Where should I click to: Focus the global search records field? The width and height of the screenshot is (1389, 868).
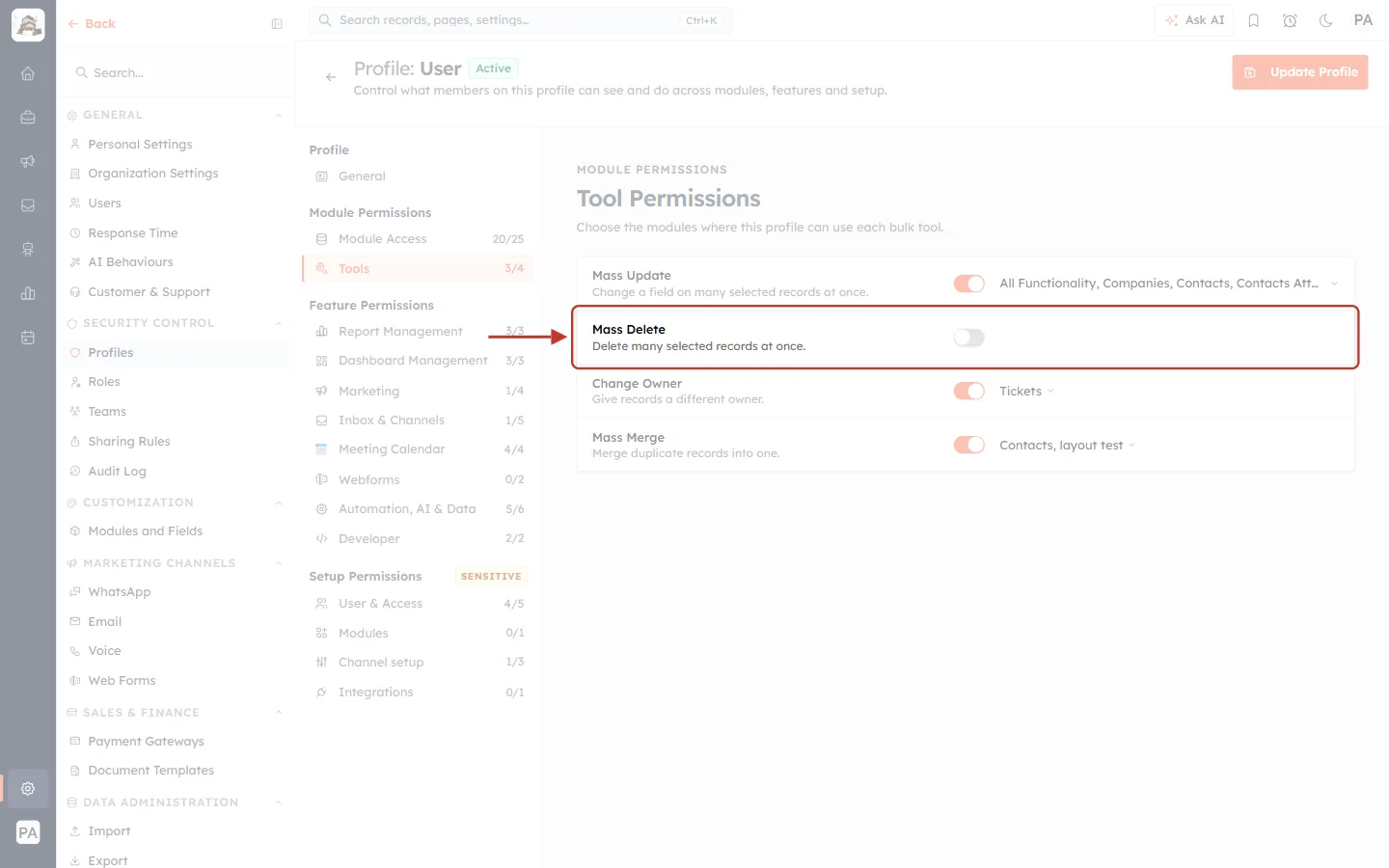tap(521, 20)
